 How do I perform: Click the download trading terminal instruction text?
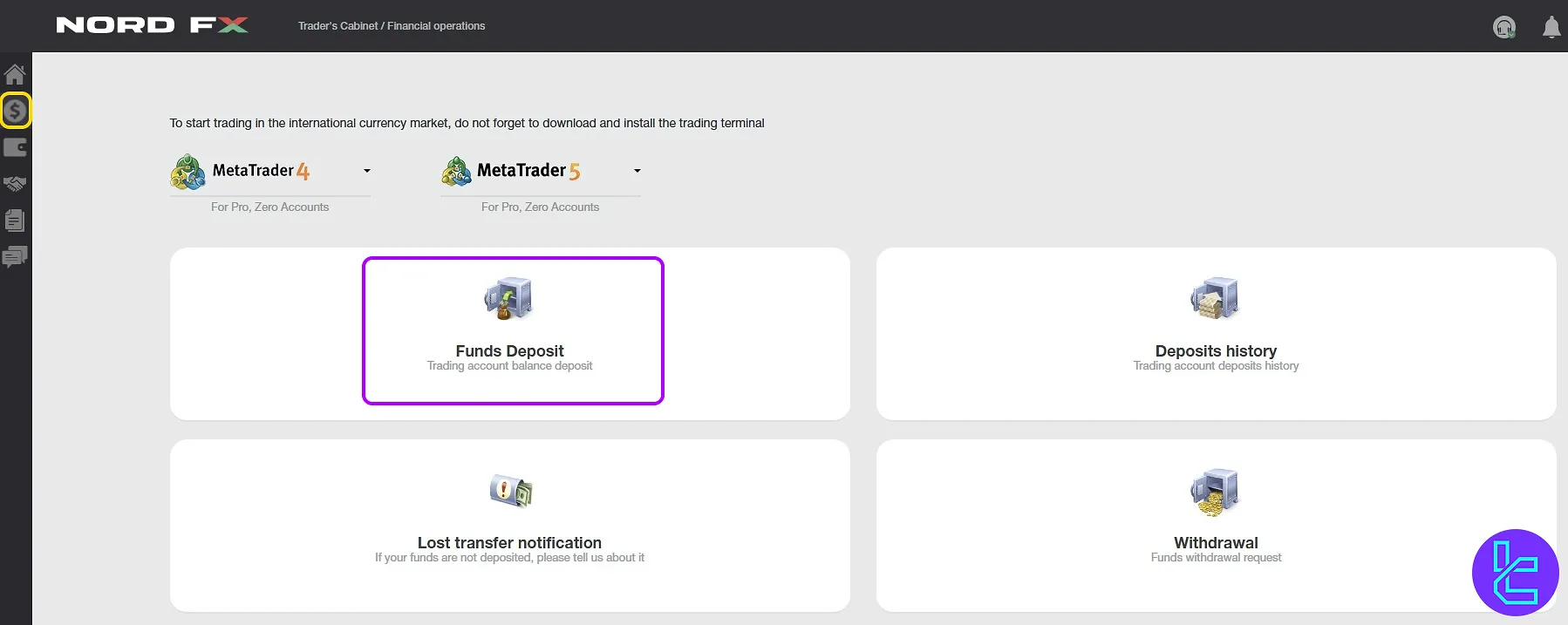tap(467, 123)
